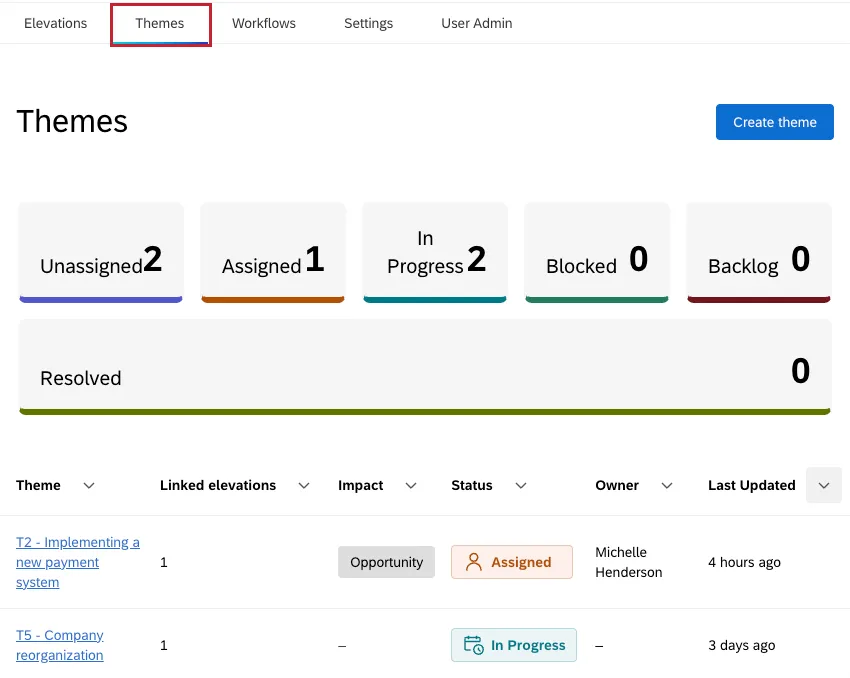Click the Opportunity impact tag
850x678 pixels.
(x=386, y=562)
